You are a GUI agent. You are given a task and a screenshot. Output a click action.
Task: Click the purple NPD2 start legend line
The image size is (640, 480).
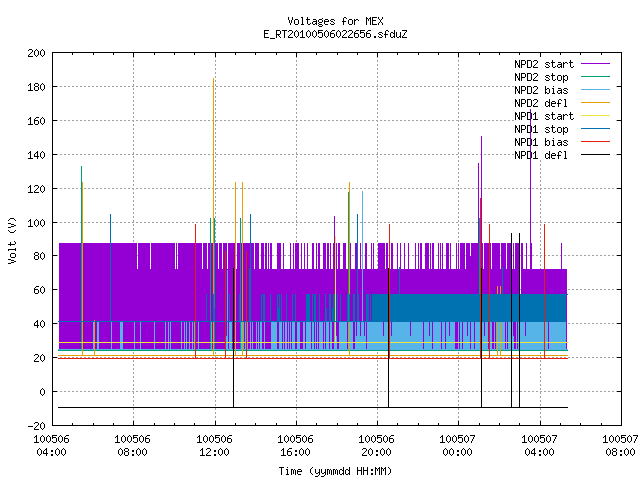click(x=595, y=64)
